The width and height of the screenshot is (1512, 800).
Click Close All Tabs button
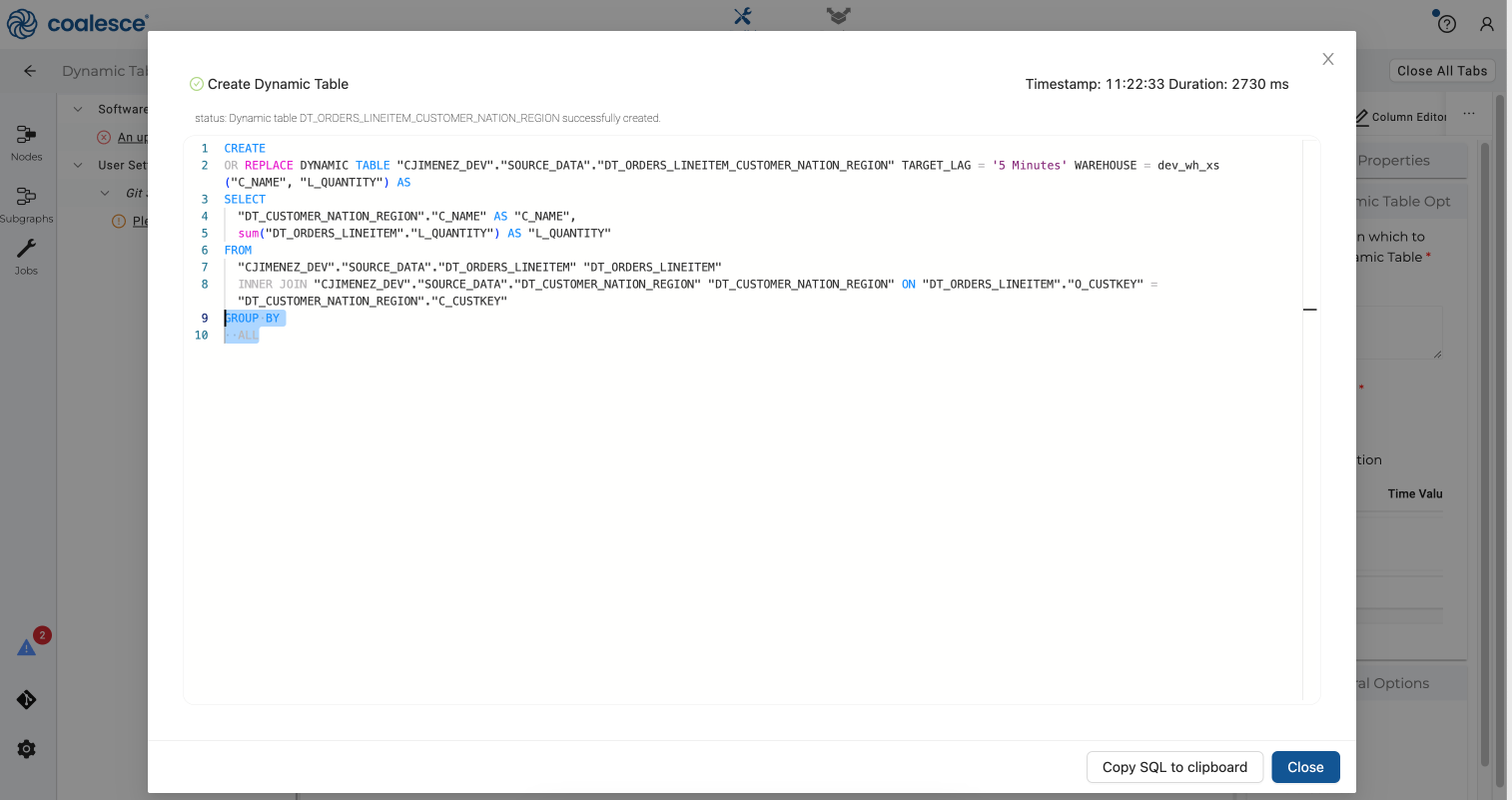click(1441, 71)
